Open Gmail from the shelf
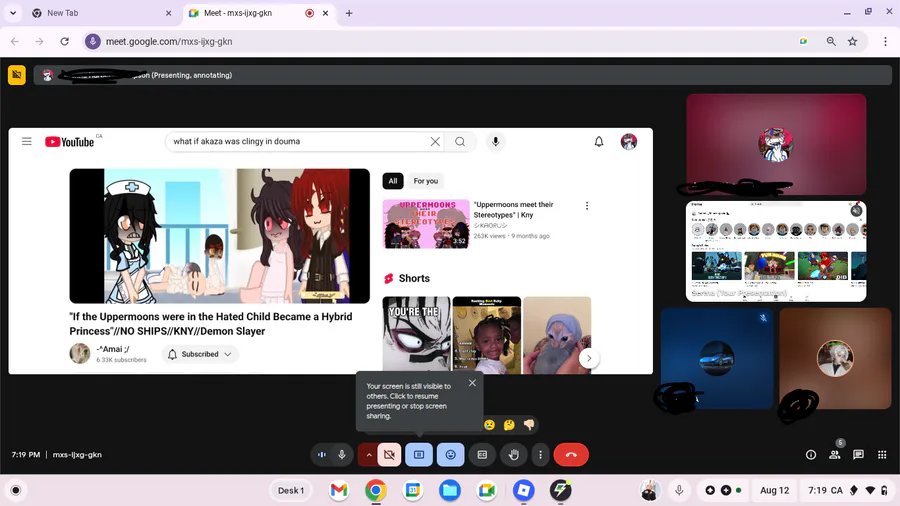This screenshot has width=900, height=506. click(x=339, y=491)
